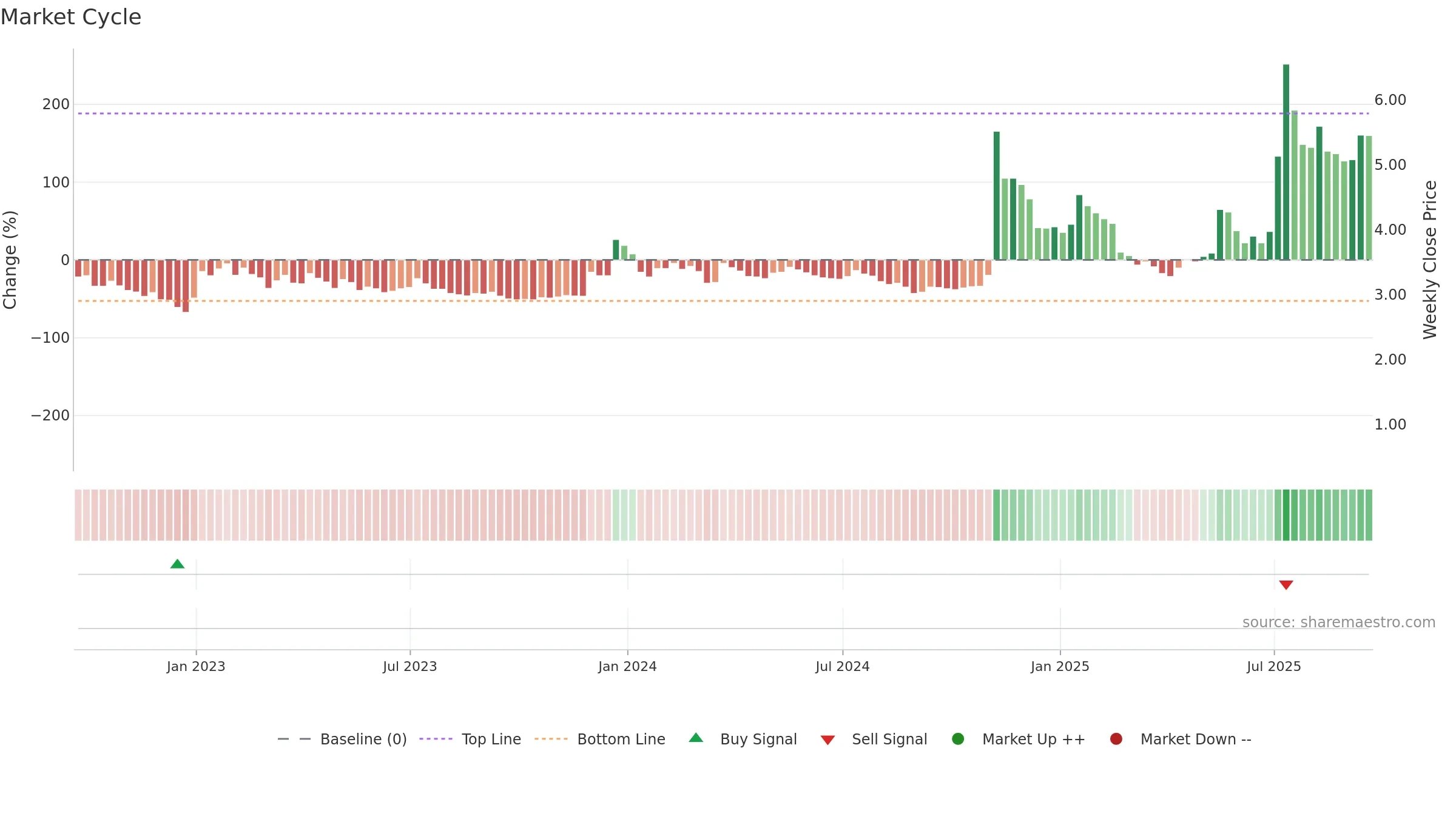Click the green Buy Signal triangle icon in the legend
Screen dimensions: 1456x819
click(696, 738)
